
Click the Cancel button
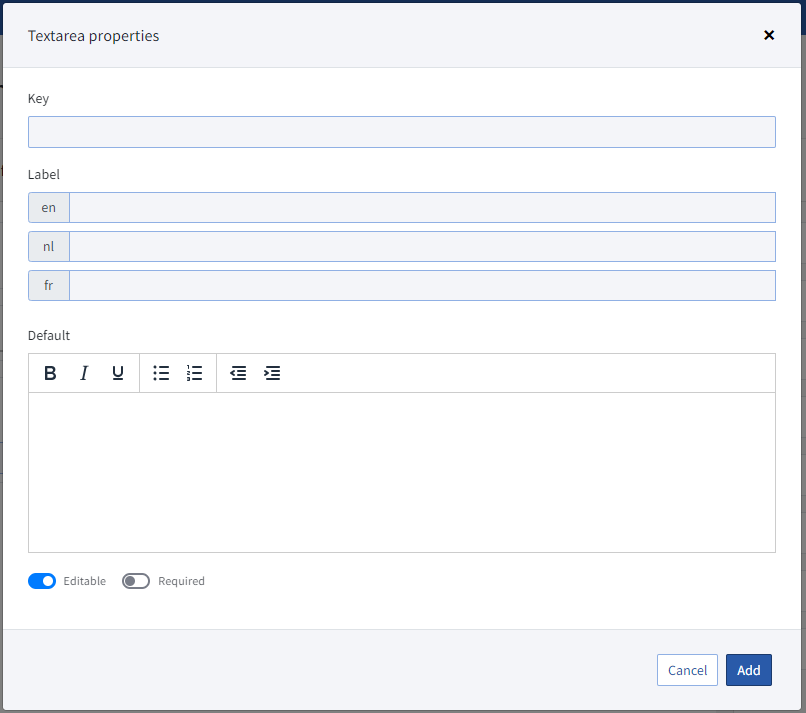click(687, 670)
